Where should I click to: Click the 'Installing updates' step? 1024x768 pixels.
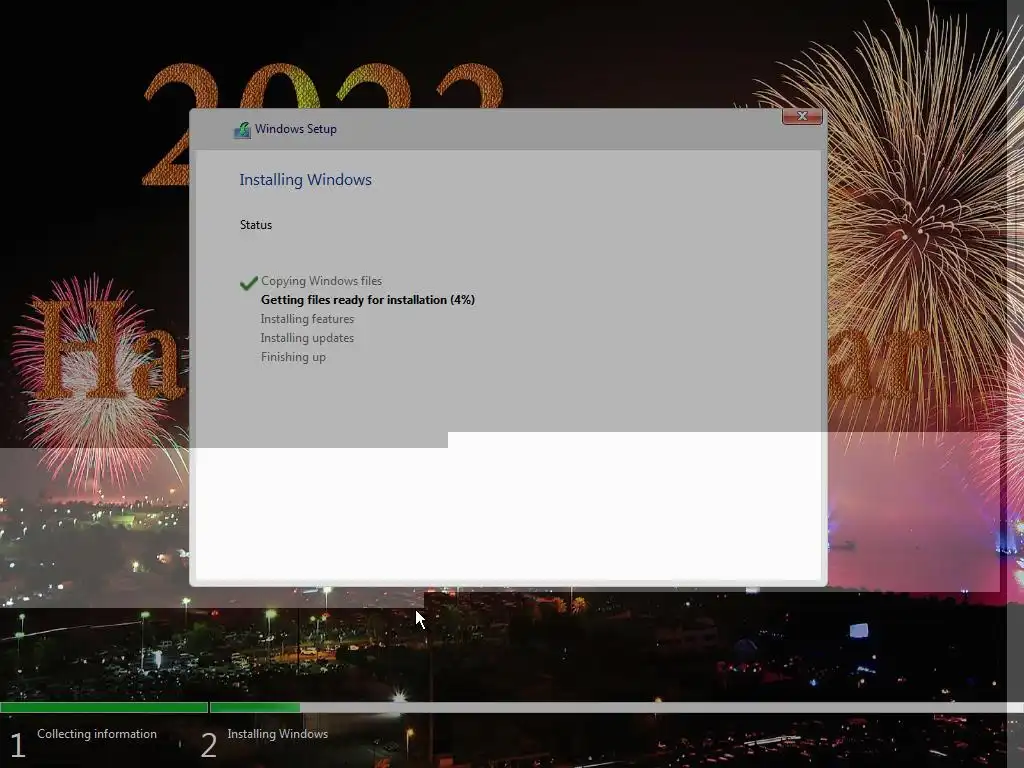307,338
